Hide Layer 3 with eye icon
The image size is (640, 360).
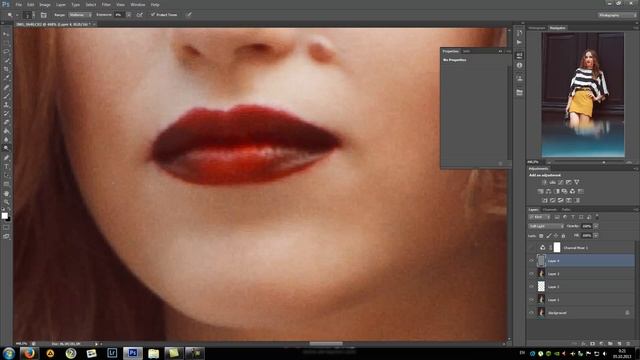531,273
